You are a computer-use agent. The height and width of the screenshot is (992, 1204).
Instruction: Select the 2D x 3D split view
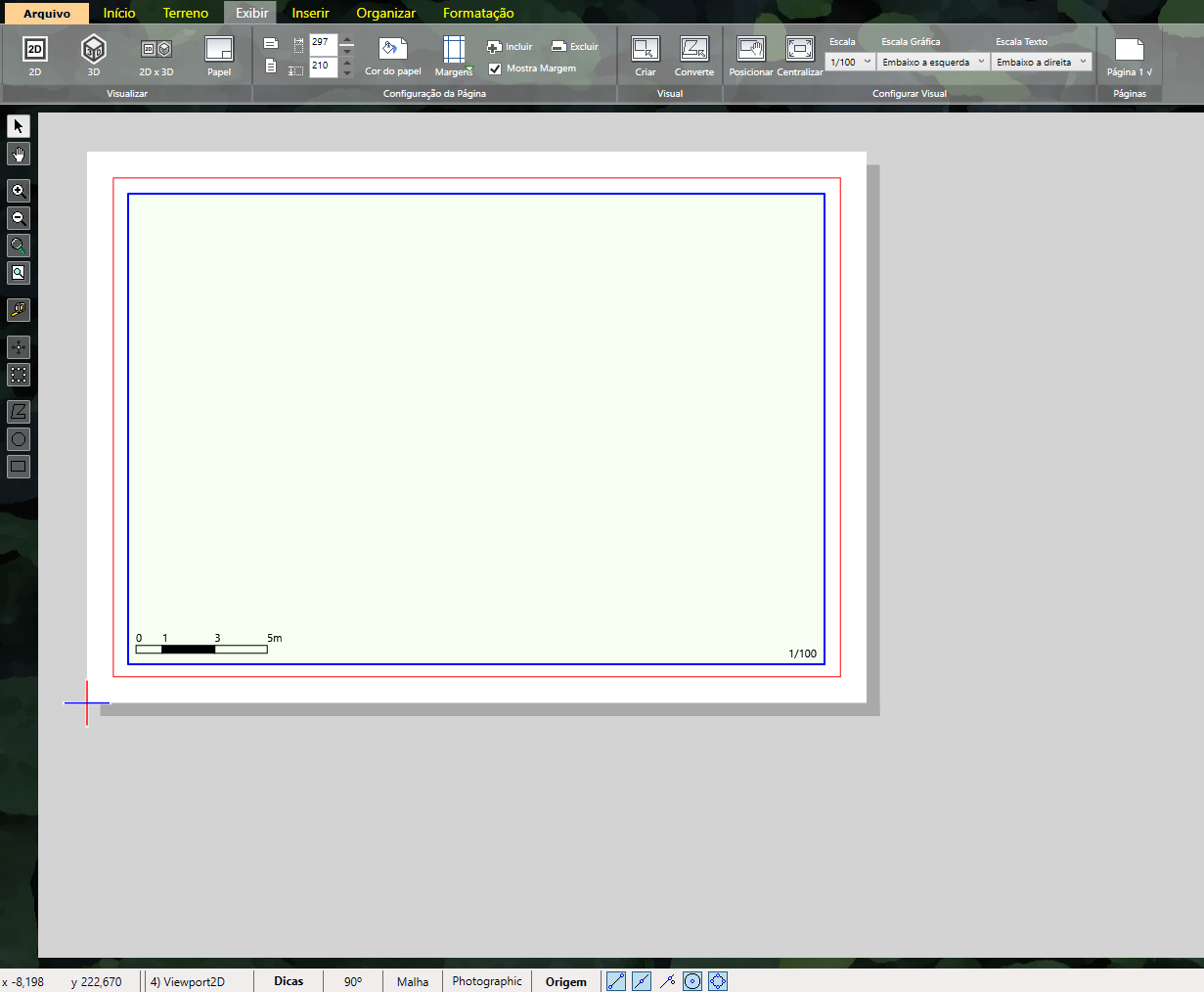tap(156, 53)
